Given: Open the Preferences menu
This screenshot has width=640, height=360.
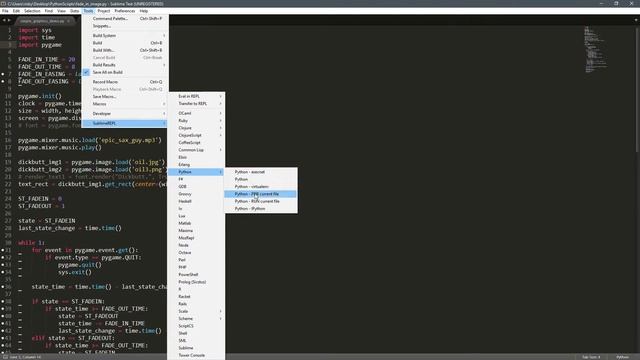Looking at the screenshot, I should [x=124, y=11].
